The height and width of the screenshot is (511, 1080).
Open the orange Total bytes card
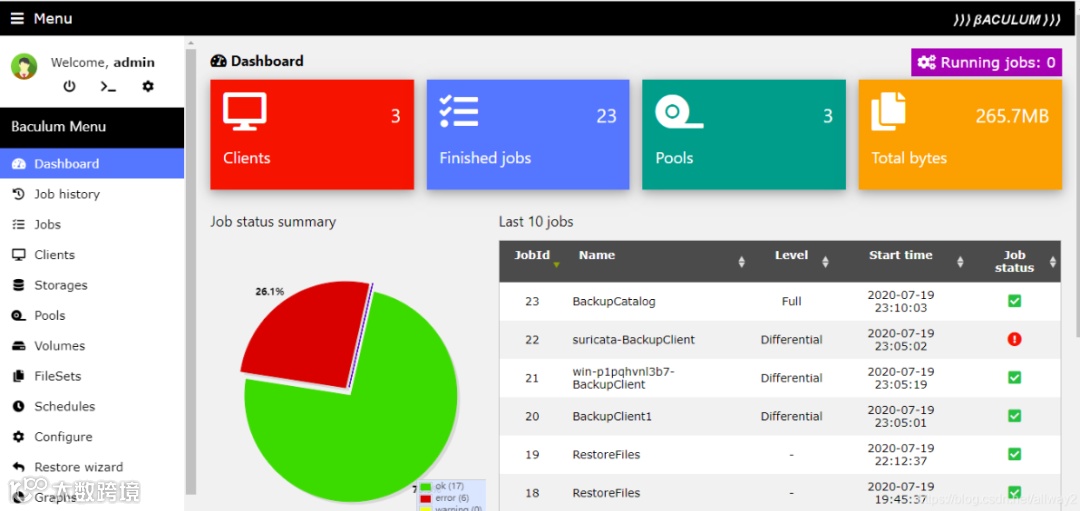click(x=960, y=134)
